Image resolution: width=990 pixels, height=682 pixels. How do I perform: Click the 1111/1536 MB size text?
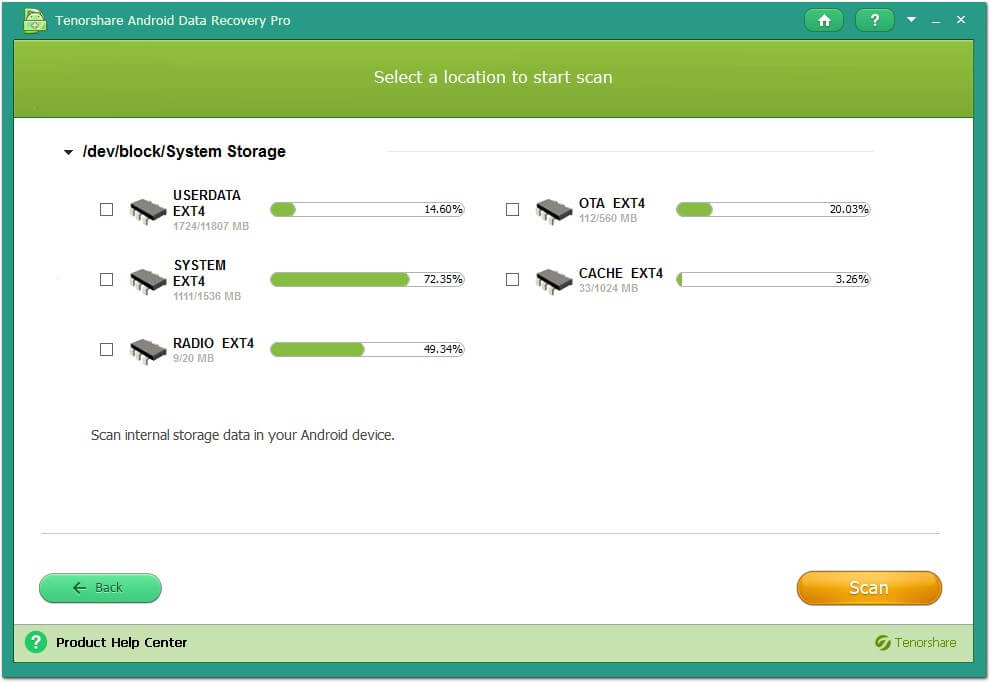[207, 296]
